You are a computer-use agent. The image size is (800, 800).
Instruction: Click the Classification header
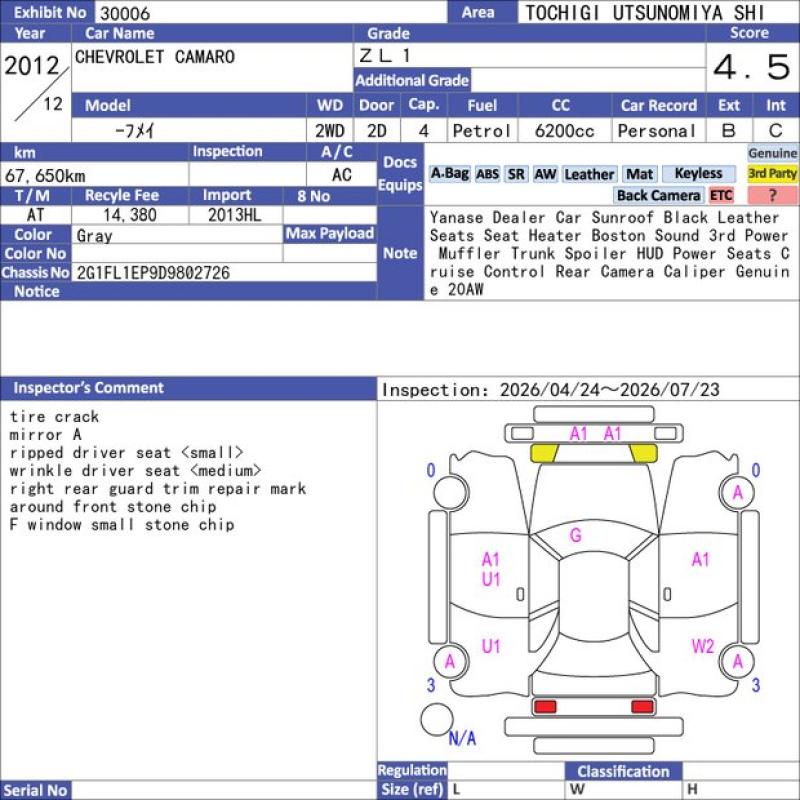click(623, 771)
